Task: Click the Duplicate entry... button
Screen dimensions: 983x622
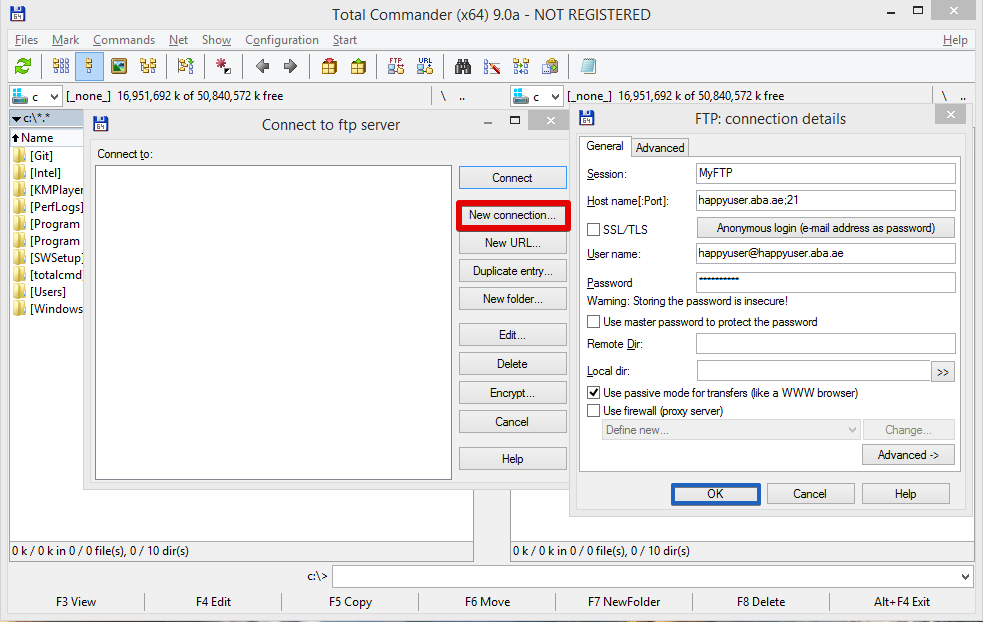Action: pyautogui.click(x=512, y=271)
